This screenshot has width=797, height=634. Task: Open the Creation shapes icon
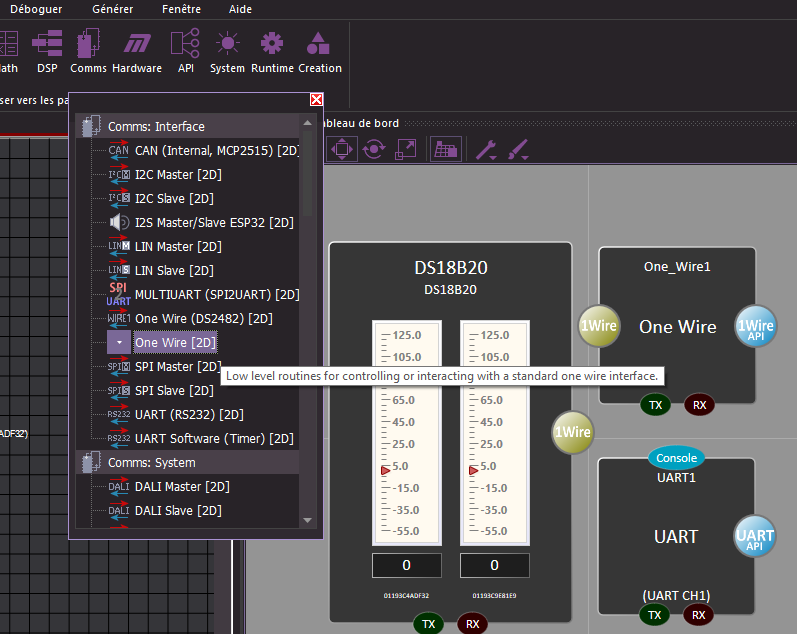click(x=319, y=51)
